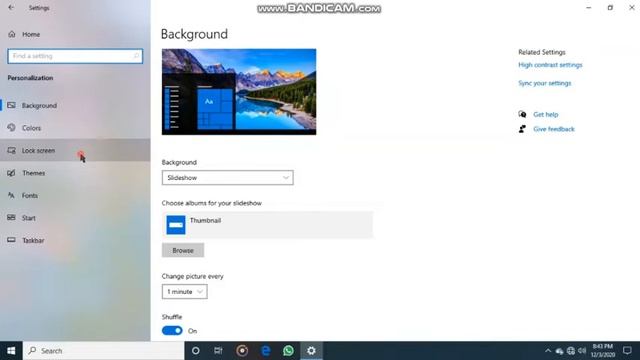
Task: Open Task View from the taskbar
Action: (218, 351)
